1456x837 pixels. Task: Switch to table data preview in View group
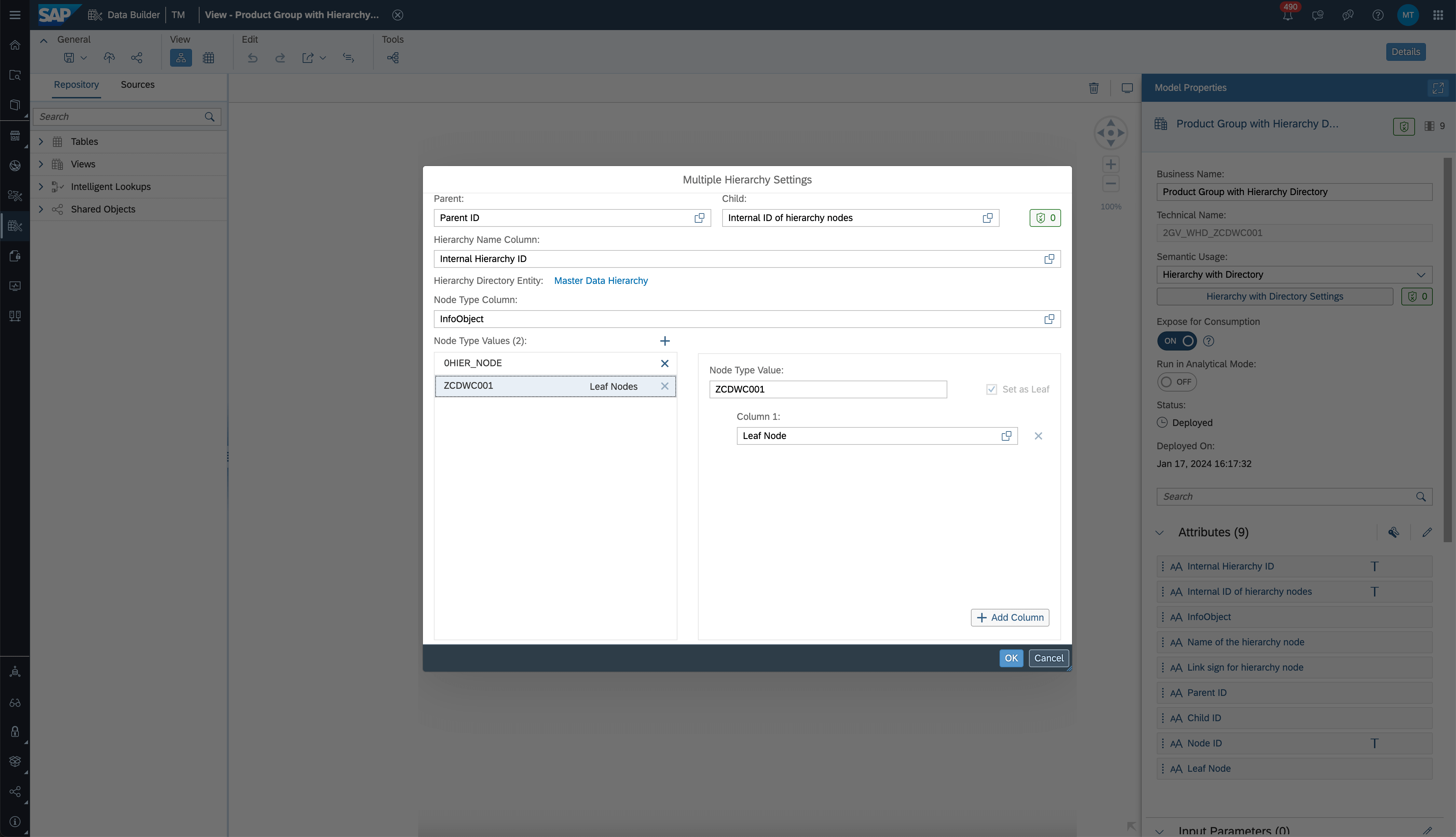[x=208, y=57]
